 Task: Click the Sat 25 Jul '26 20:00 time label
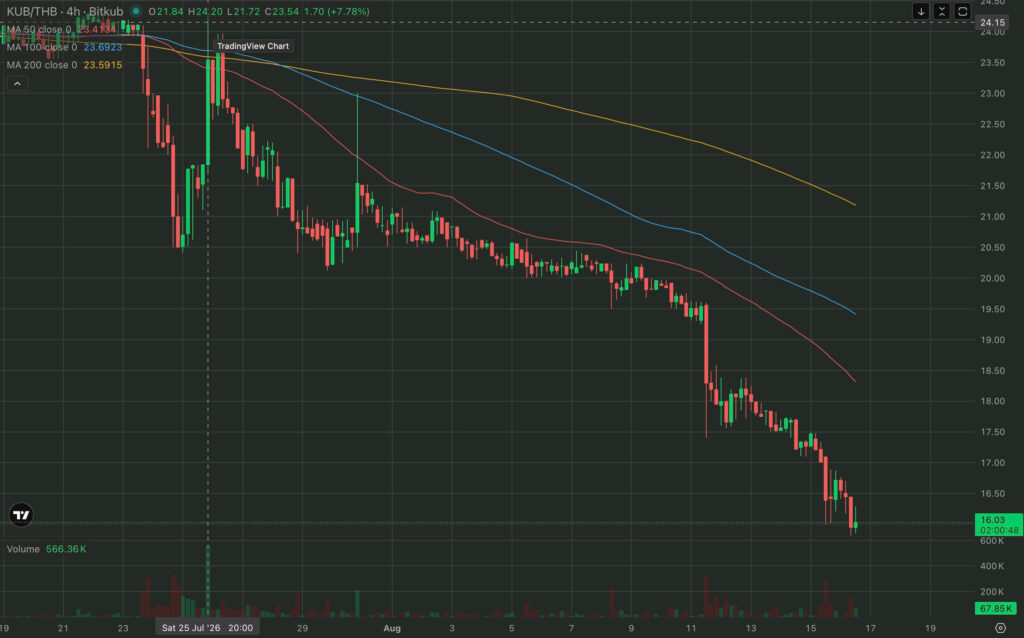tap(208, 628)
